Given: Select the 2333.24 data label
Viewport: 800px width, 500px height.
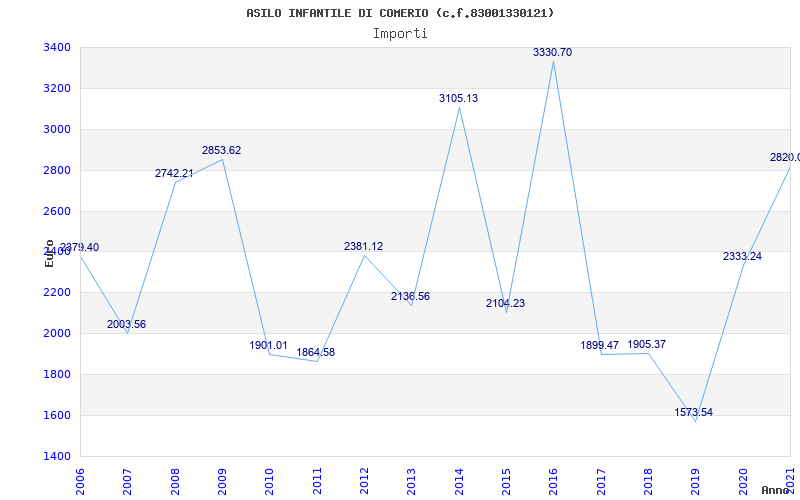Looking at the screenshot, I should 742,256.
